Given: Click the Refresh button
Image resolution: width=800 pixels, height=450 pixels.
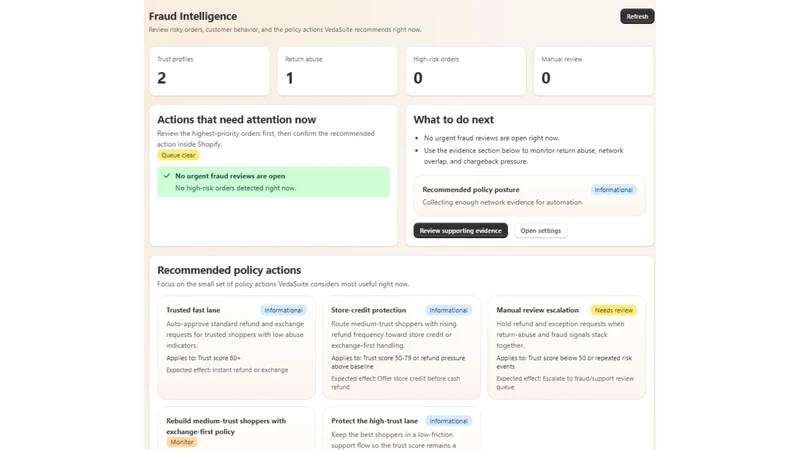Looking at the screenshot, I should coord(637,16).
